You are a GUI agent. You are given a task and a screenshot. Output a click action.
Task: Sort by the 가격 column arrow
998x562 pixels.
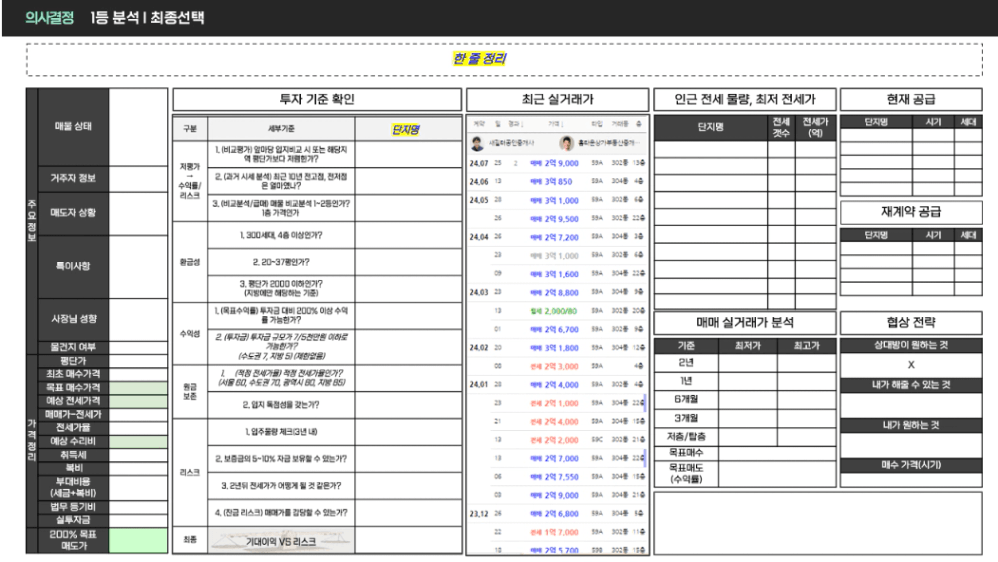[561, 124]
